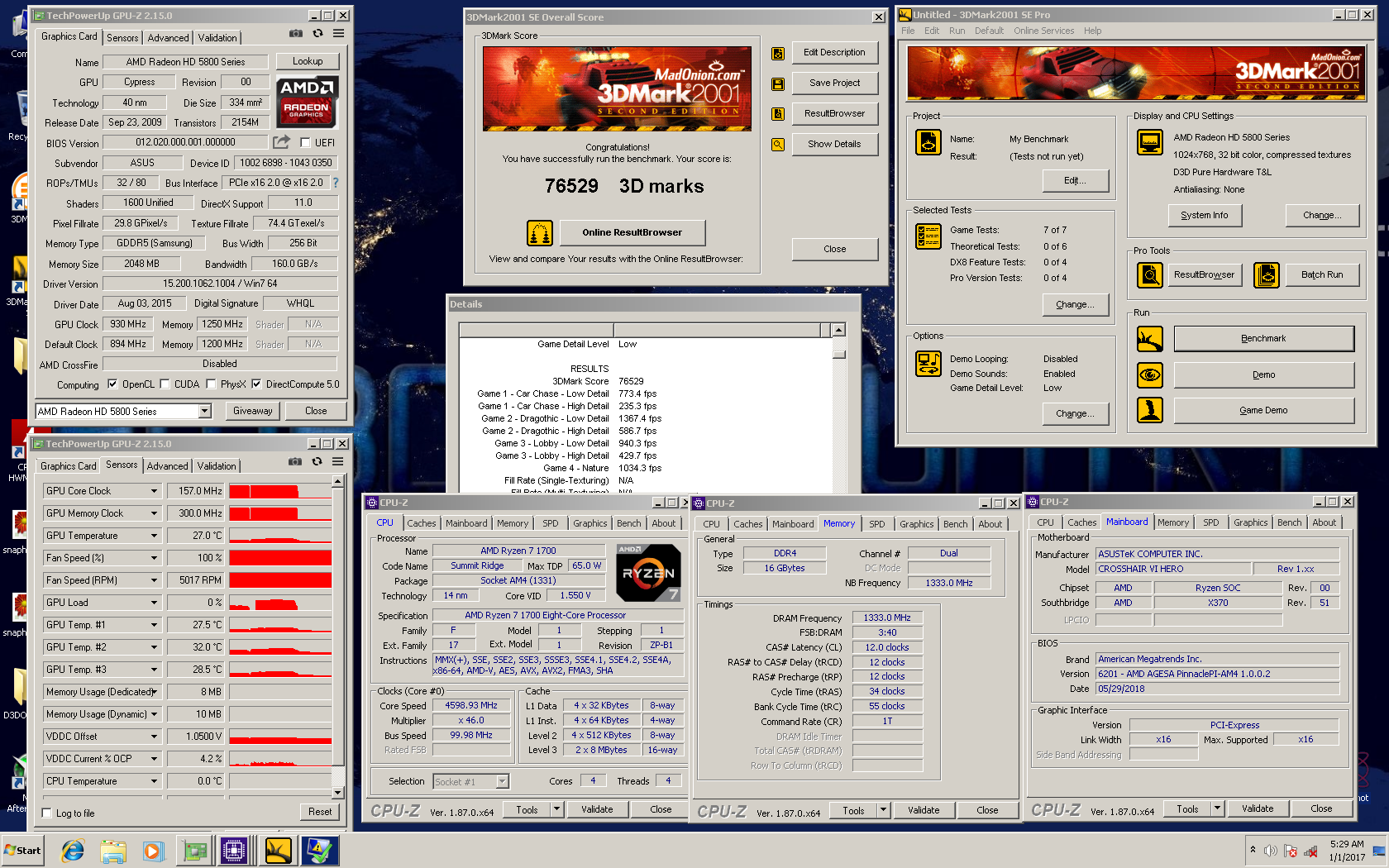Expand the GPU Temperature sensor dropdown
Viewport: 1389px width, 868px height.
tap(154, 536)
